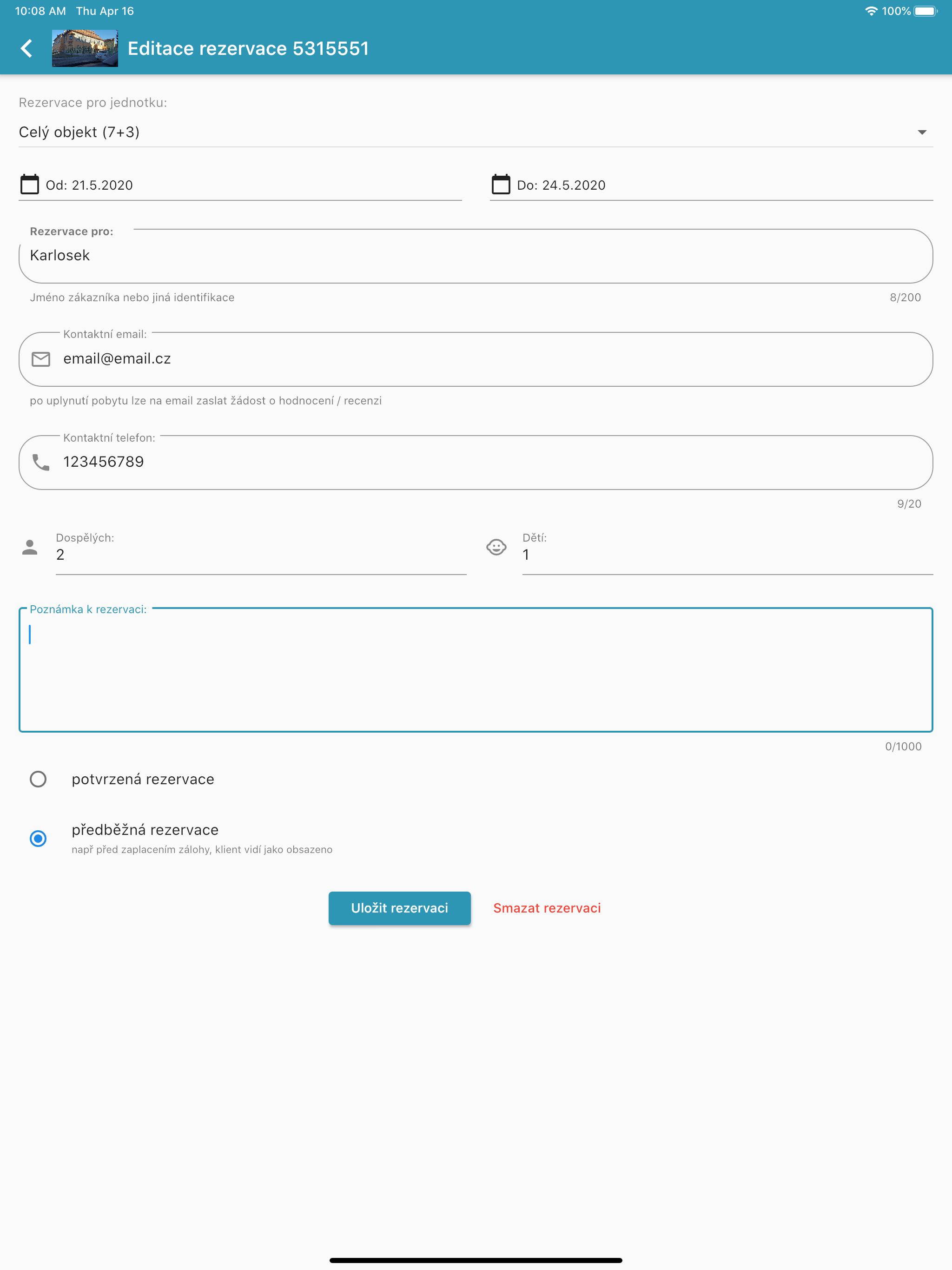Click into the Kontaktní email field

click(x=476, y=359)
